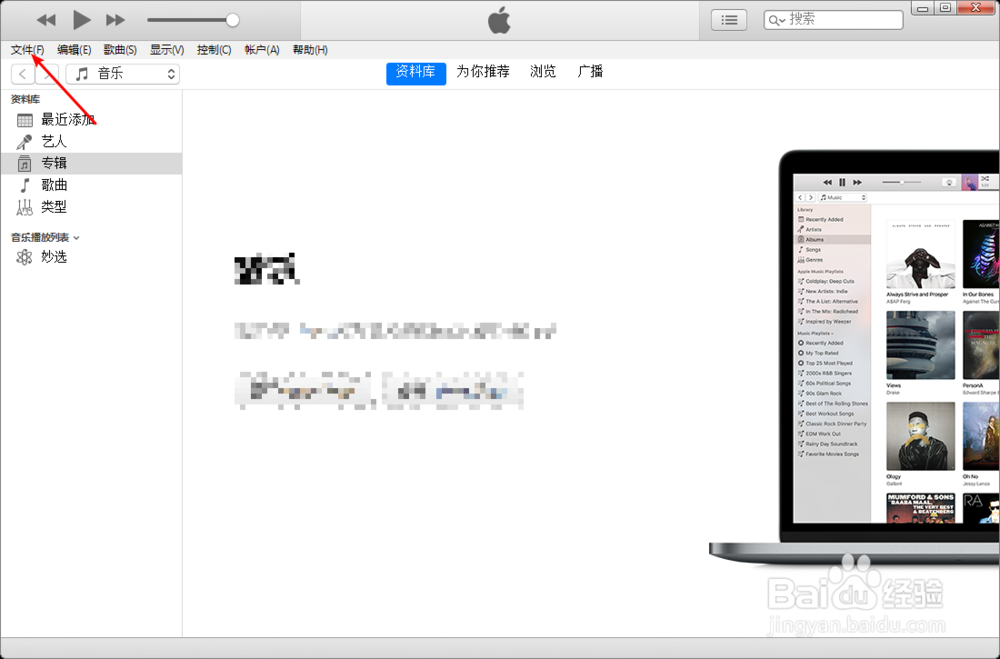Switch to the 浏览 tab
Screen dimensions: 1000x659
tap(543, 72)
